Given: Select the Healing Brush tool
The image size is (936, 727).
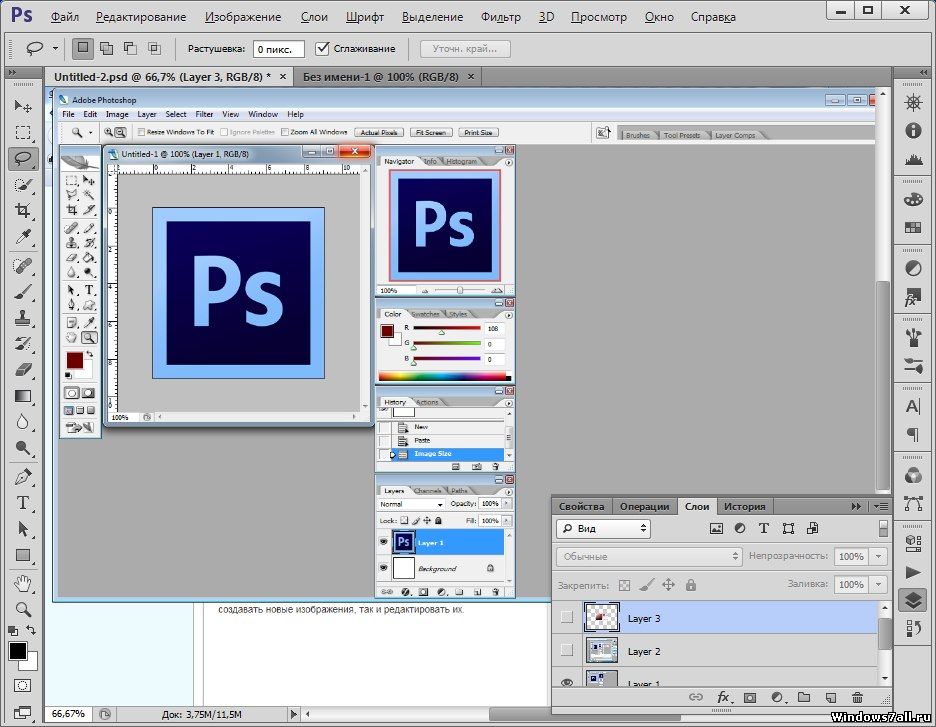Looking at the screenshot, I should (x=23, y=266).
